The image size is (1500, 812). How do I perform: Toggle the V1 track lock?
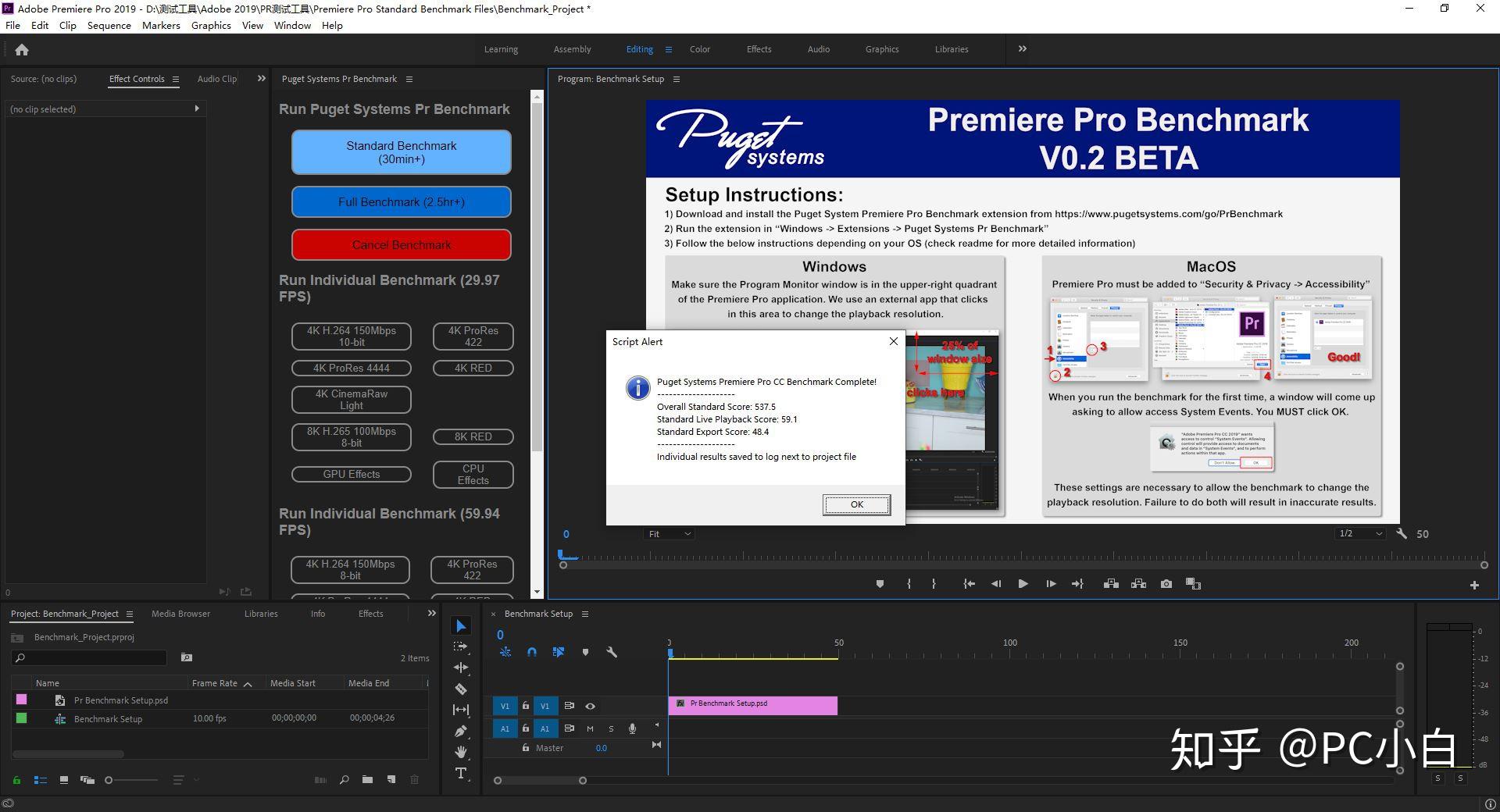click(526, 706)
